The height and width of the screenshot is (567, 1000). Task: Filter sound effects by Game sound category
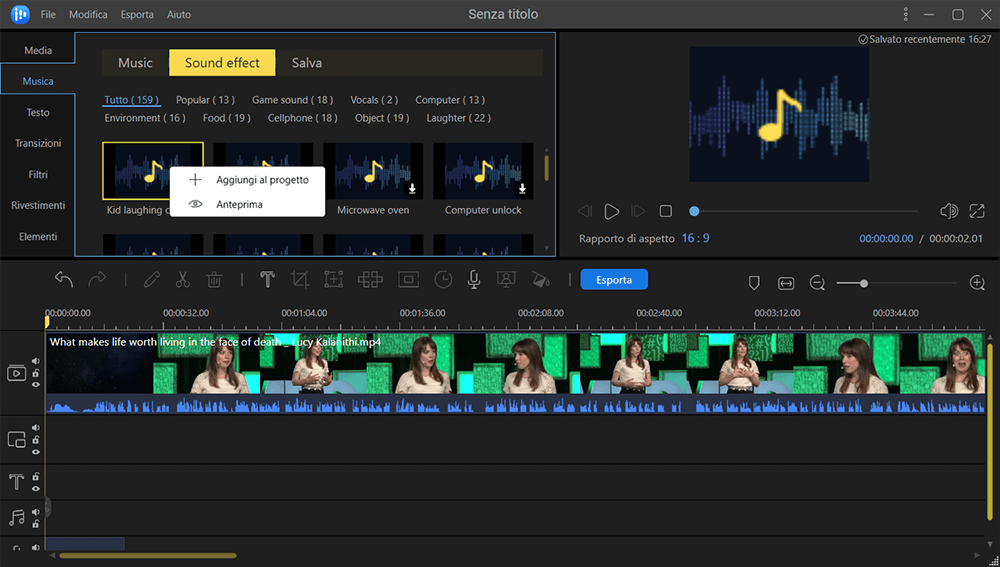(x=292, y=100)
